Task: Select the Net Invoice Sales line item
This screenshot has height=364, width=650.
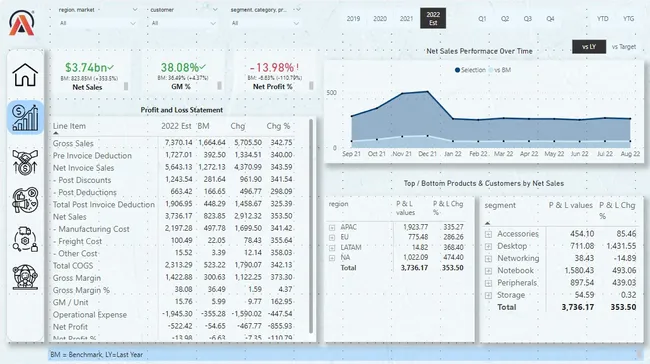Action: [x=83, y=168]
